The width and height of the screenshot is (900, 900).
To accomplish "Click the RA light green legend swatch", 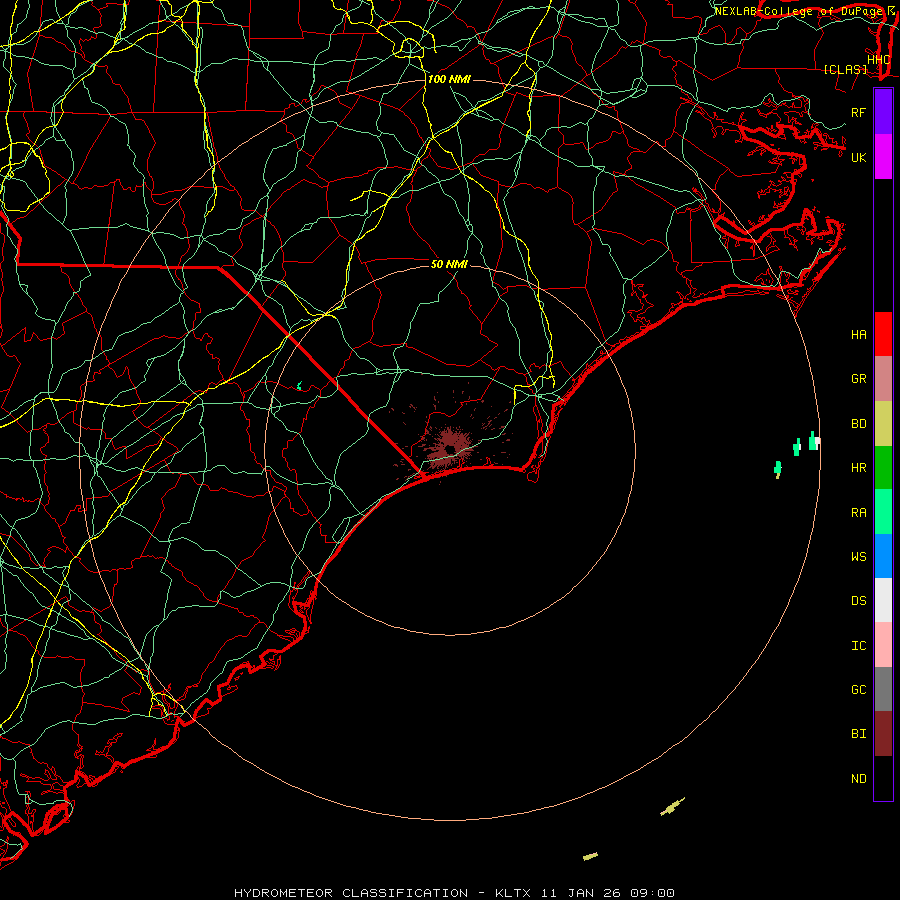I will pyautogui.click(x=883, y=512).
